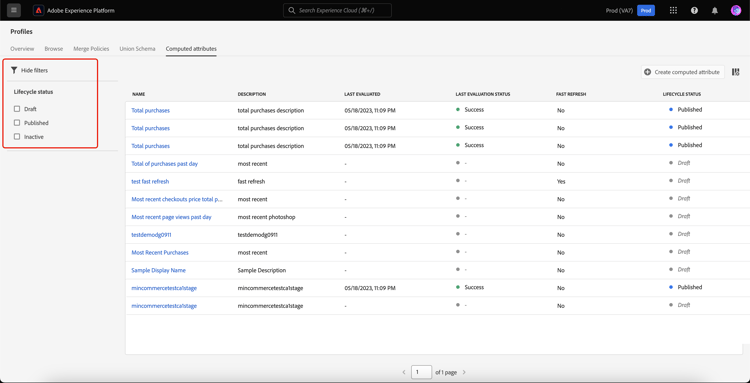Click the Search Experience Cloud field
This screenshot has height=383, width=750.
point(337,10)
